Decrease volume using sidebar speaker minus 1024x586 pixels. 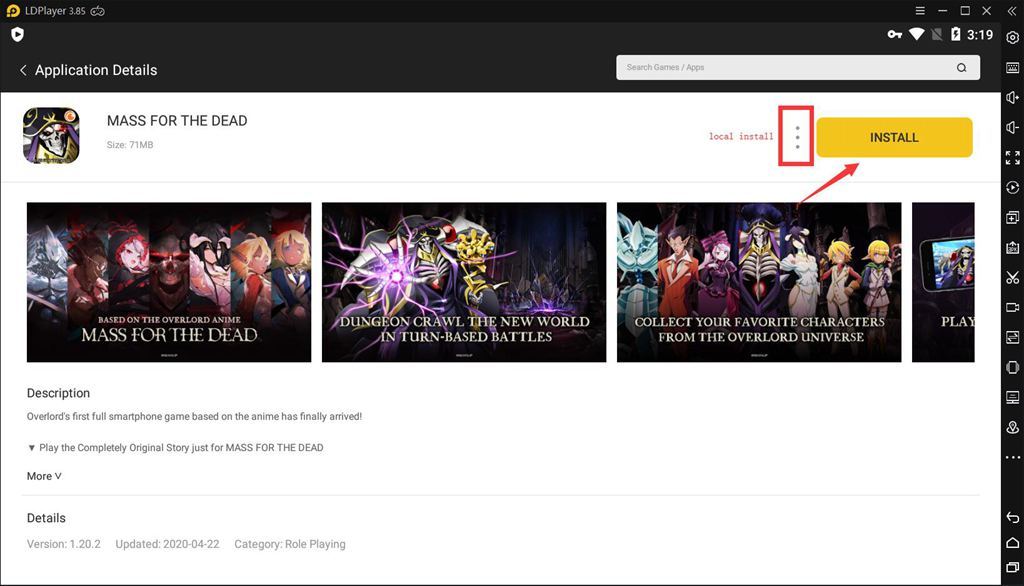[x=1012, y=127]
